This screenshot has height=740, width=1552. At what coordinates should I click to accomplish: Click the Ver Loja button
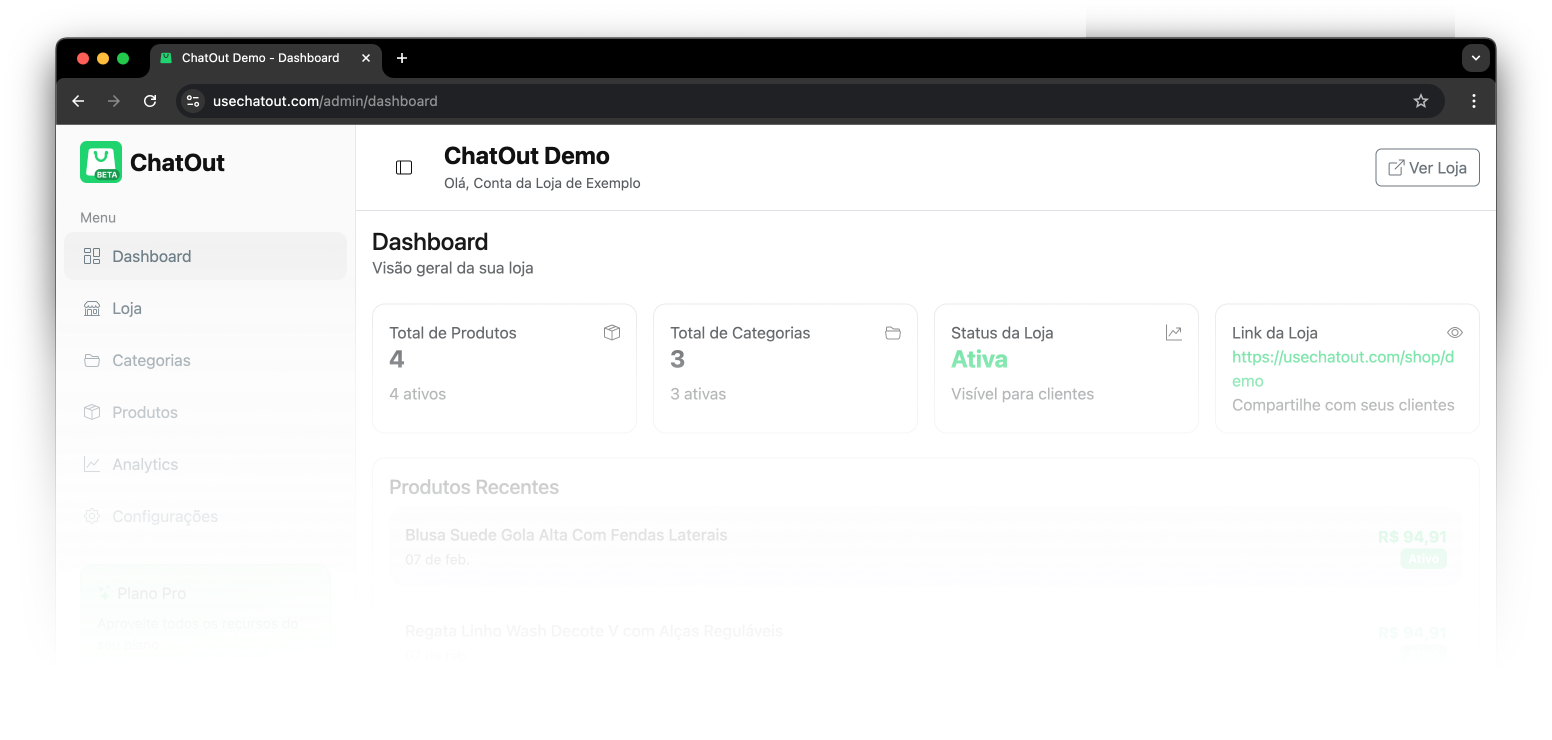coord(1427,167)
